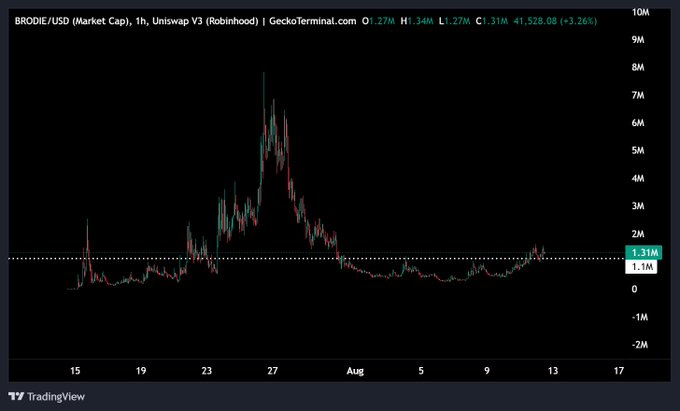
Task: Click the -2M label on price axis
Action: click(640, 345)
